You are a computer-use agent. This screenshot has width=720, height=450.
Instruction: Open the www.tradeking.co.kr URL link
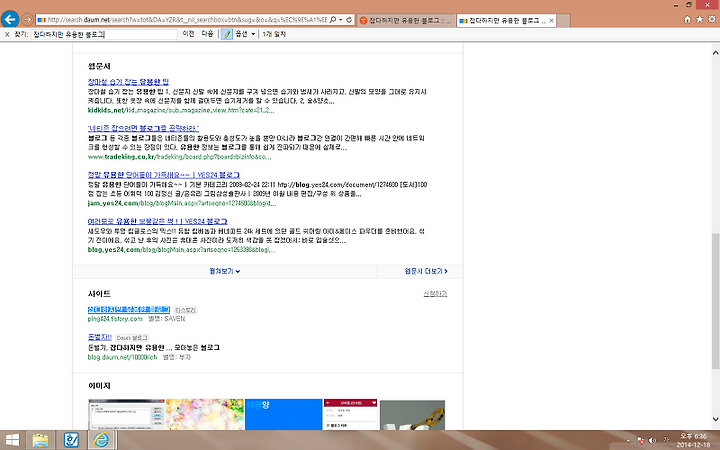180,157
